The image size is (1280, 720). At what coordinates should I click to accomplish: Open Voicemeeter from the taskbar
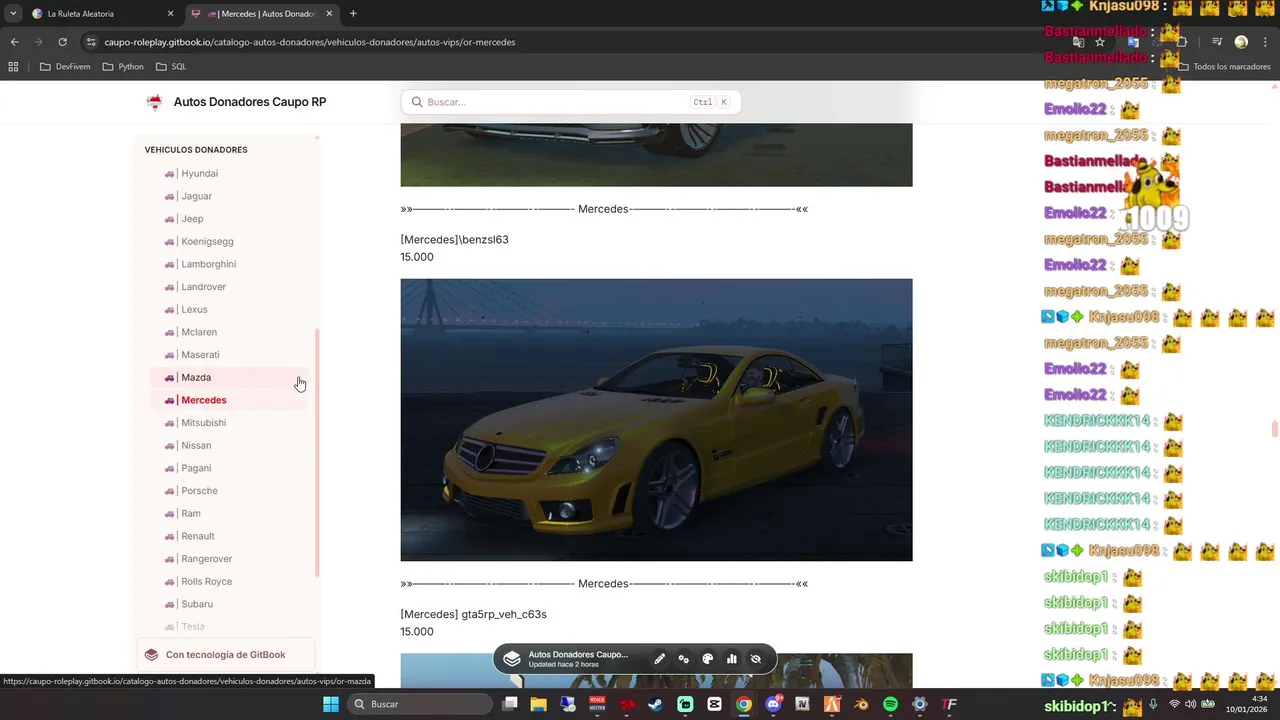pos(597,704)
